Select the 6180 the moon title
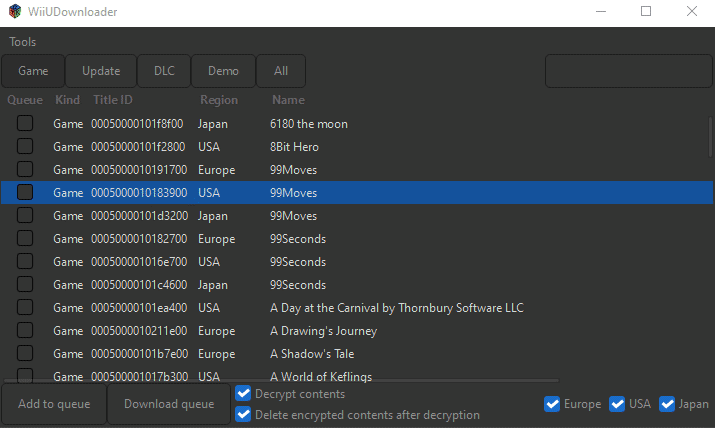The height and width of the screenshot is (428, 715). [309, 124]
